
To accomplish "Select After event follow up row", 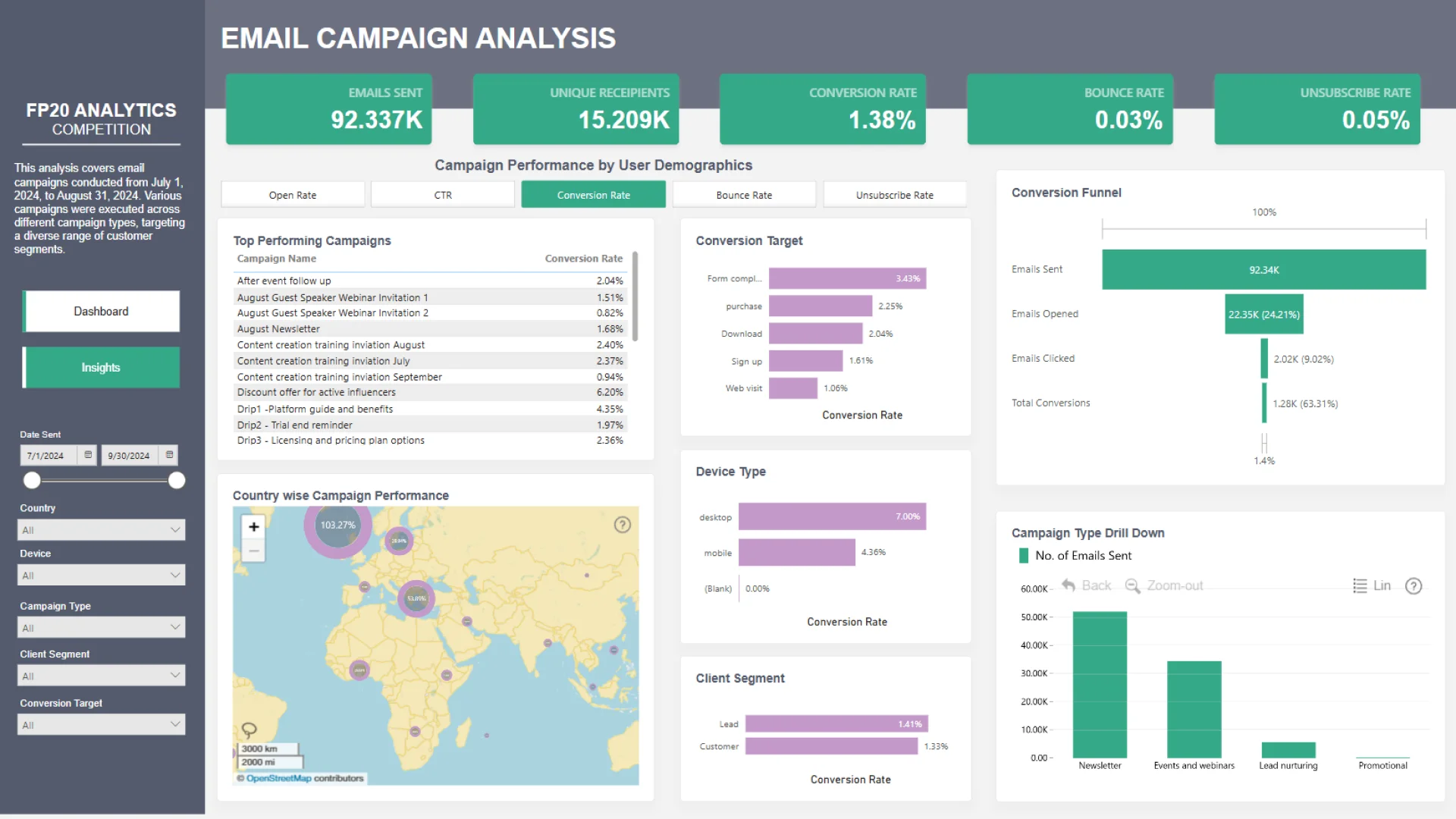I will (431, 281).
